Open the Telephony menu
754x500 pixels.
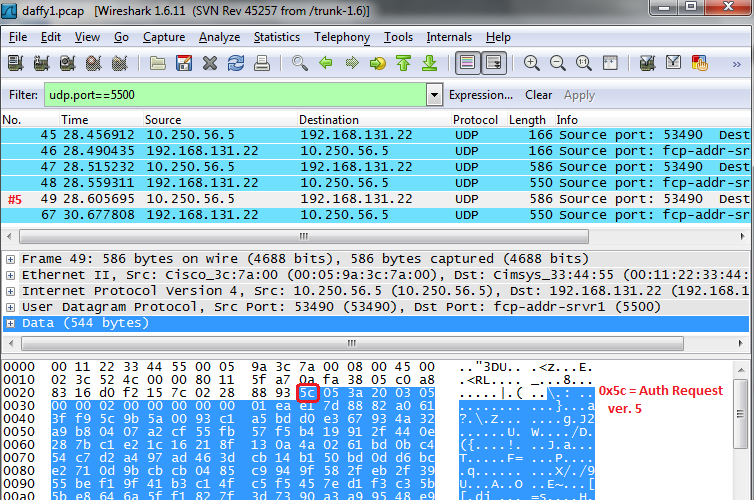pos(341,37)
